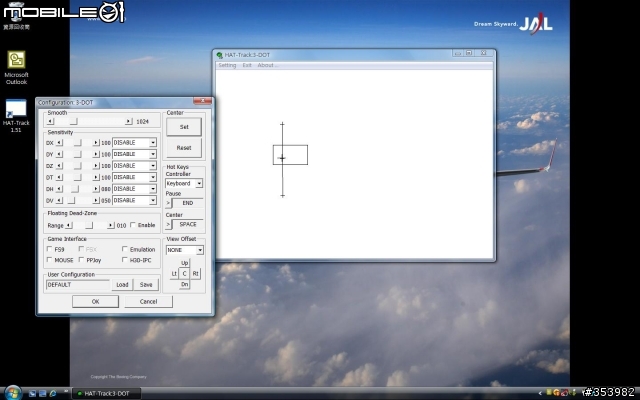640x400 pixels.
Task: Increase DX sensitivity with right arrow
Action: coord(96,142)
